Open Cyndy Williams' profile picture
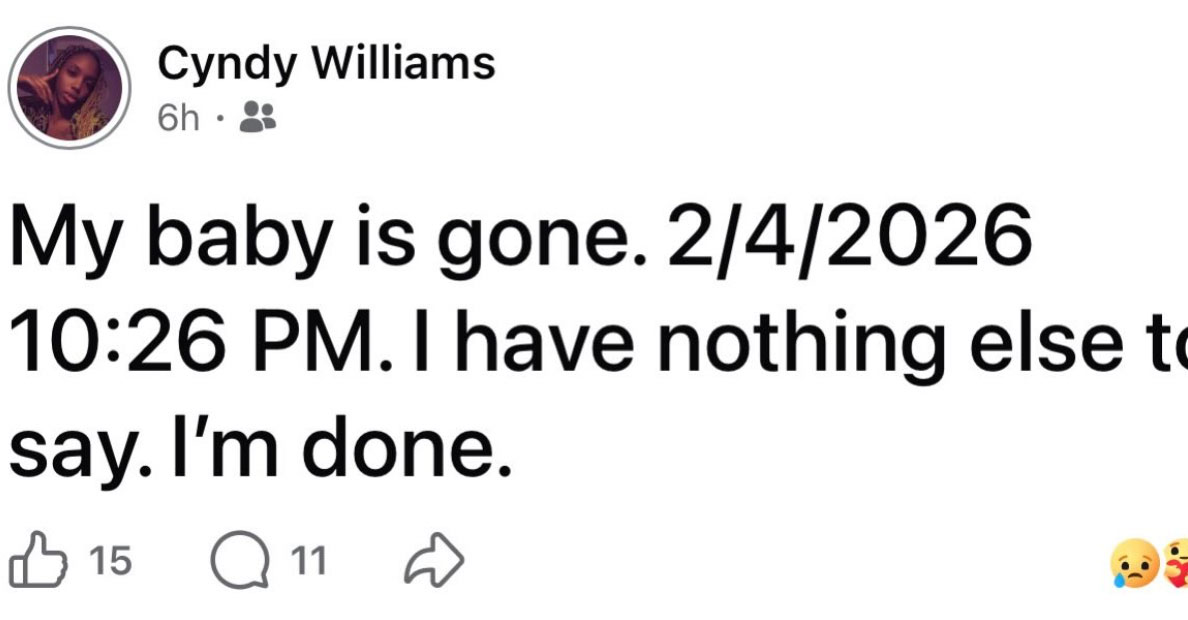Viewport: 1188px width, 620px height. [70, 88]
